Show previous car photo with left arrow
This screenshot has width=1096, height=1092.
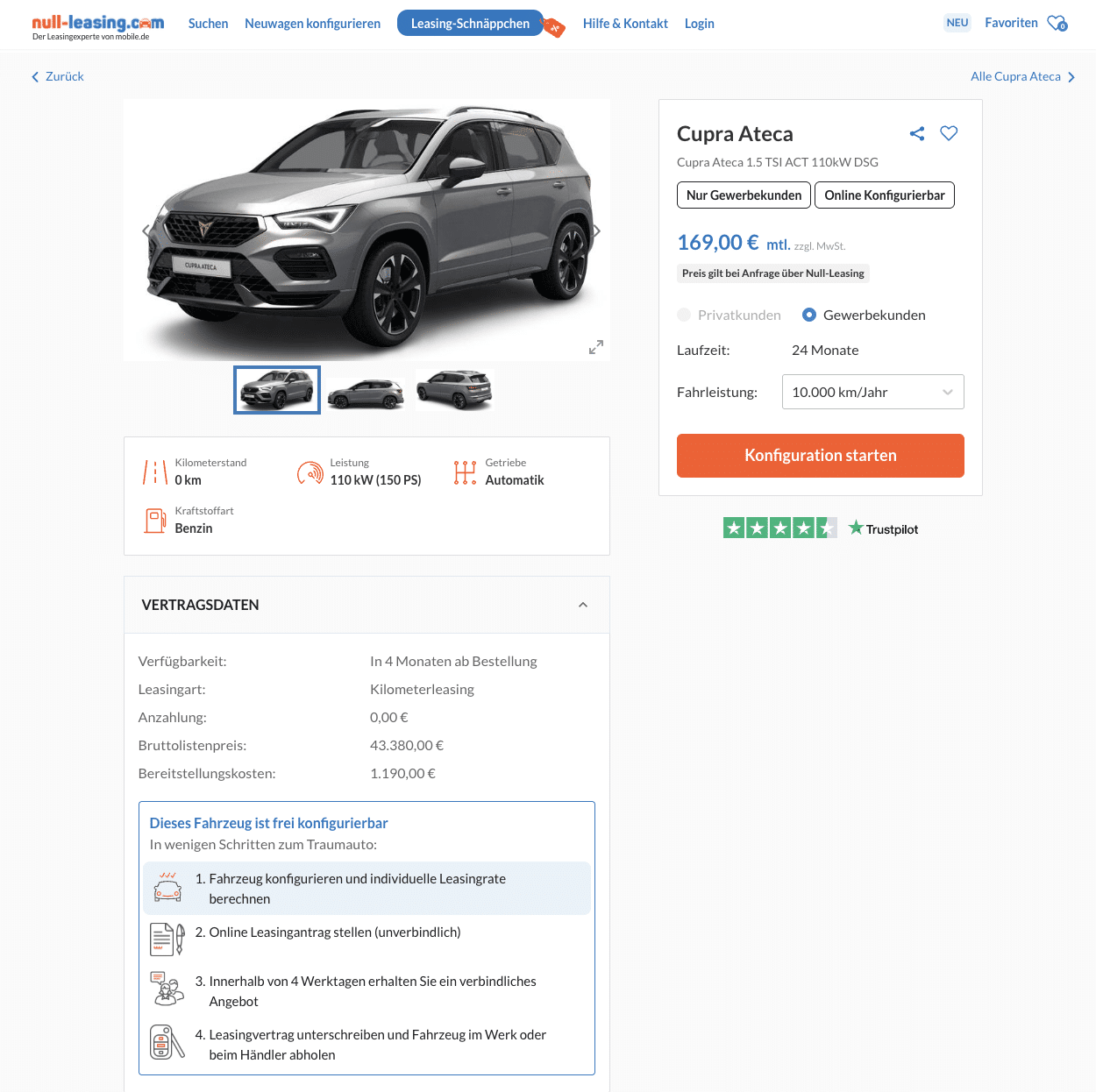(x=146, y=231)
